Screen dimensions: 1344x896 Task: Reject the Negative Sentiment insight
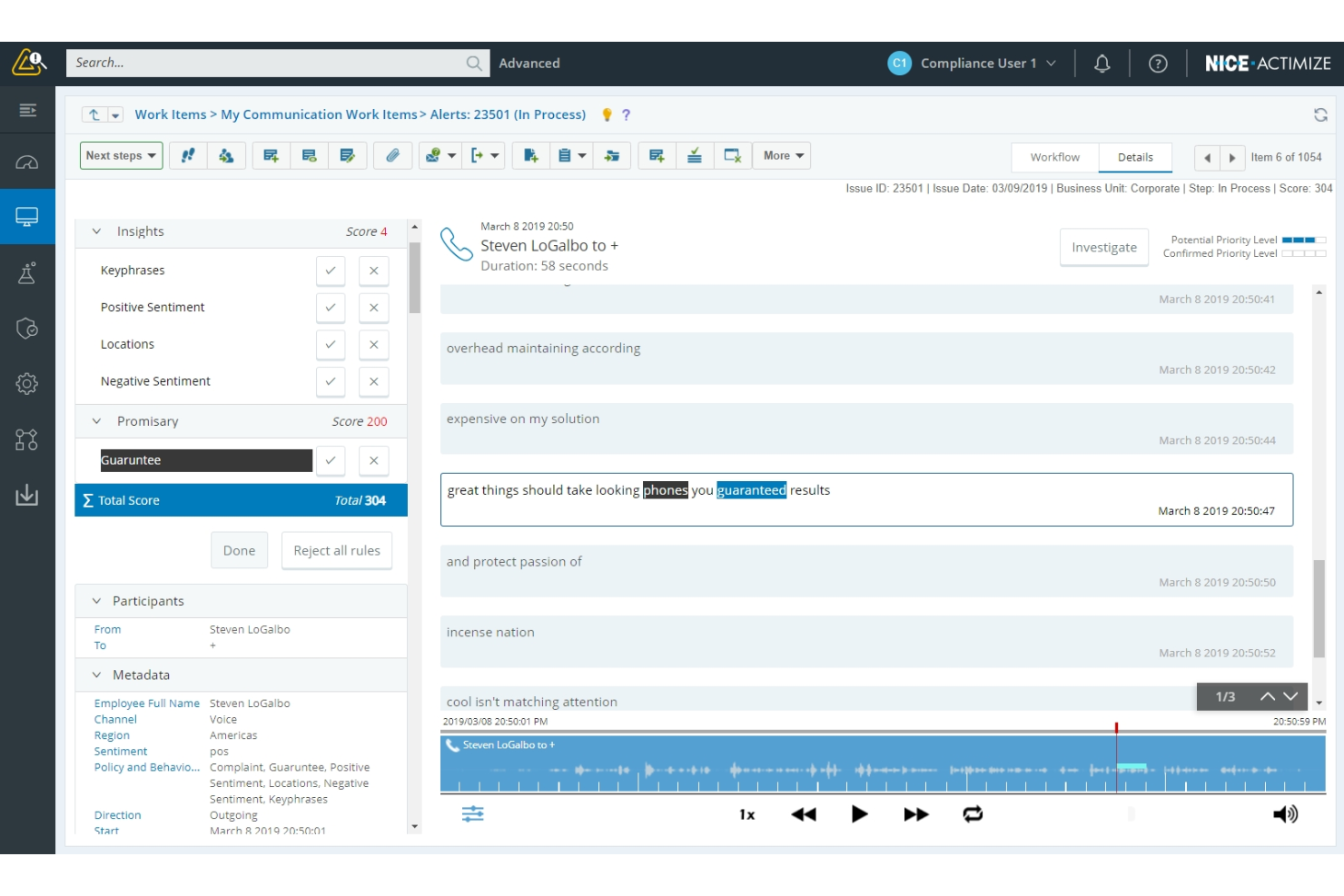[373, 381]
